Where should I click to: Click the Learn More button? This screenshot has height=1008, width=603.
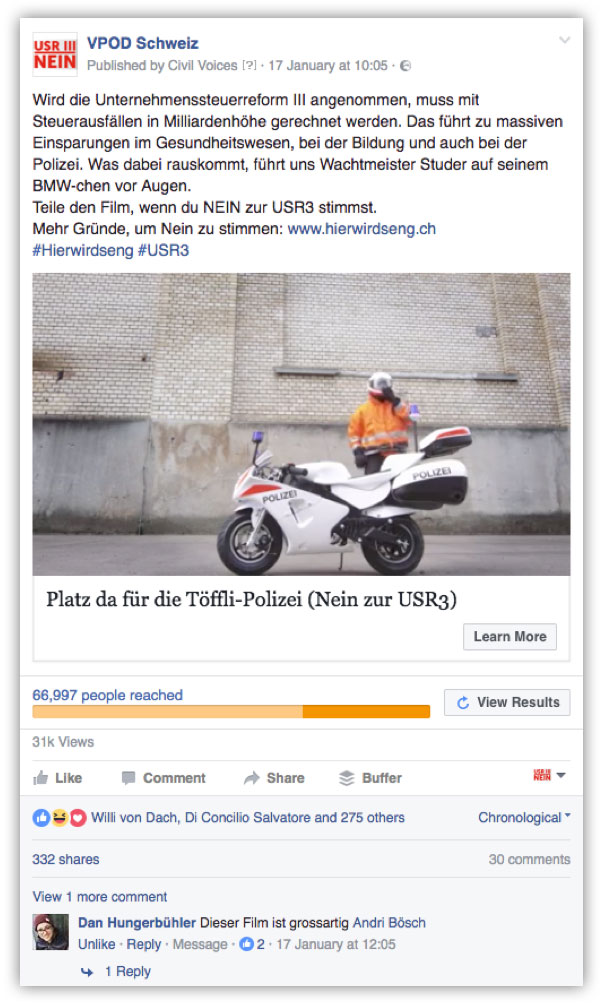coord(510,636)
